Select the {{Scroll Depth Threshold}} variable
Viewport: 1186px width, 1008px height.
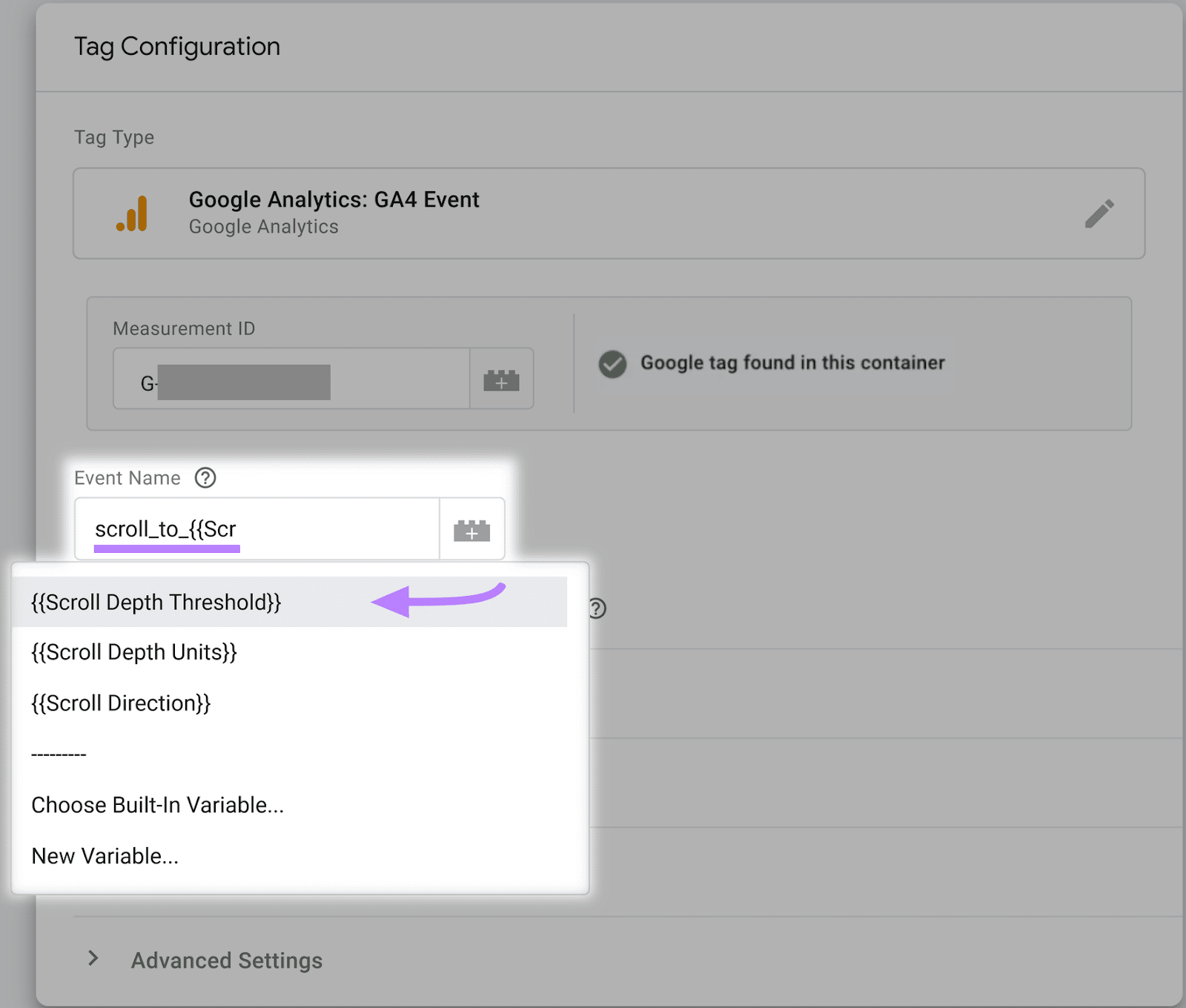coord(156,602)
